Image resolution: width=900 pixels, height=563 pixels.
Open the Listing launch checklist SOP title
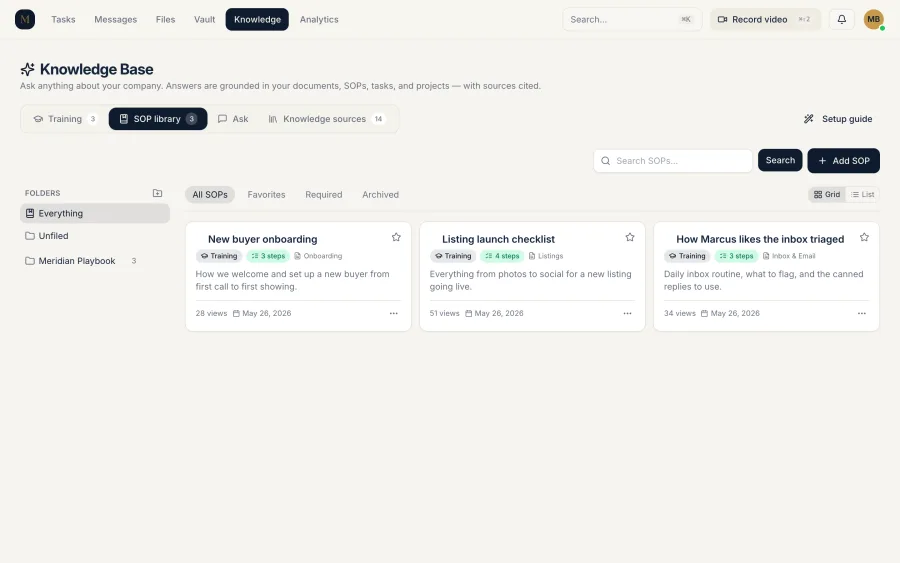click(498, 239)
